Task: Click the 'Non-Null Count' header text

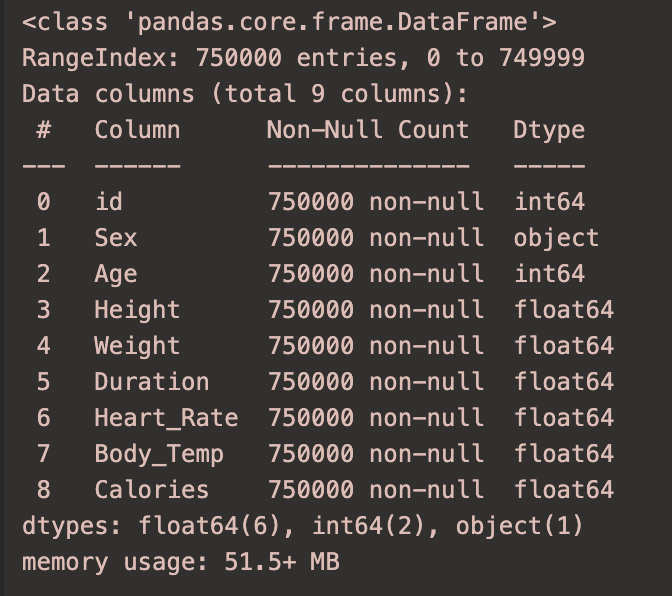Action: [368, 129]
